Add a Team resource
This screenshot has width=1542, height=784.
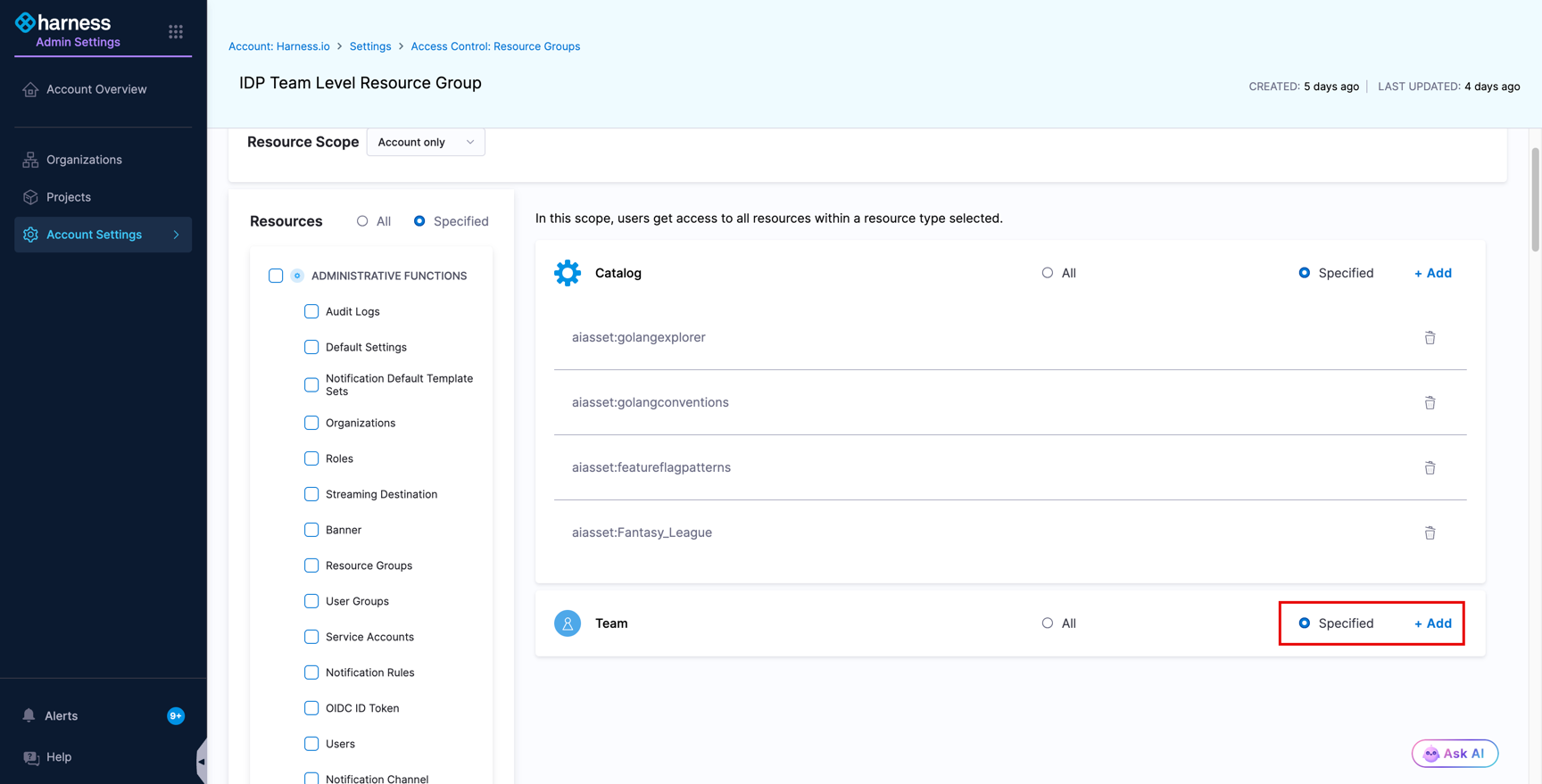[x=1433, y=623]
